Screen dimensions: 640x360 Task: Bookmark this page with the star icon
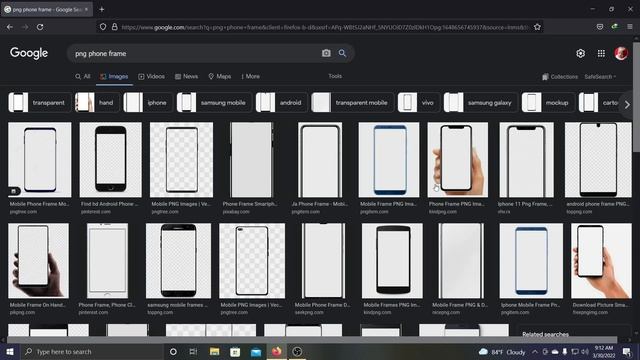(x=537, y=27)
